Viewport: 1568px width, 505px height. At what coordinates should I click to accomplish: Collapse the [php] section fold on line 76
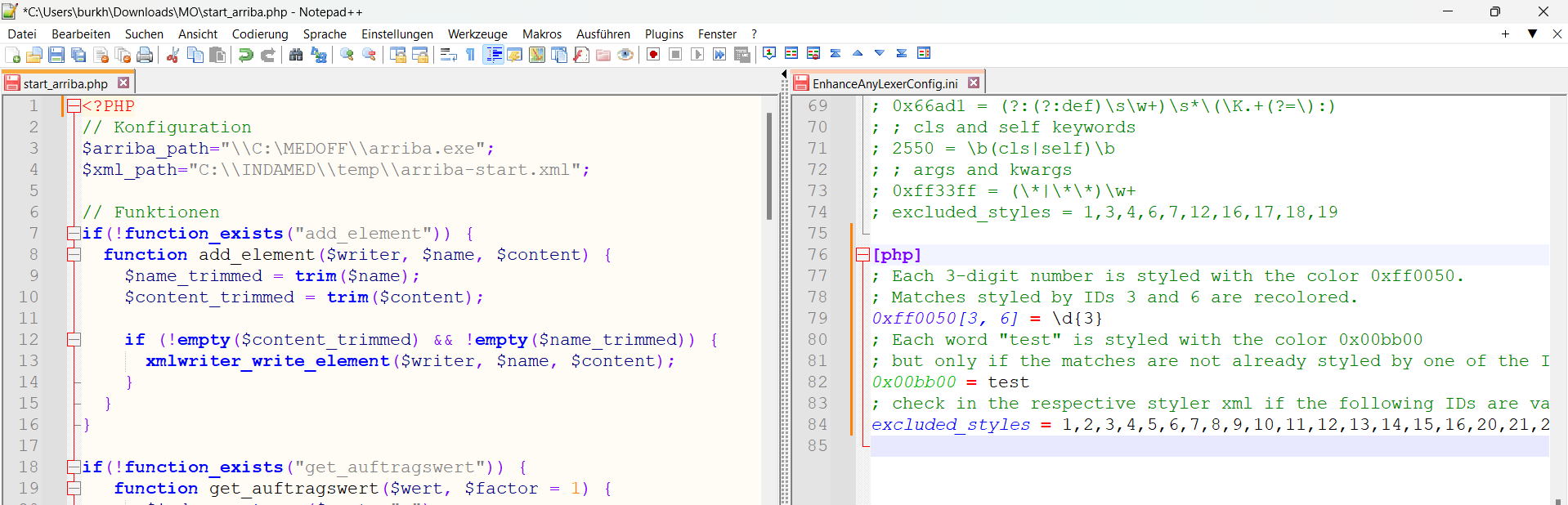[x=862, y=254]
